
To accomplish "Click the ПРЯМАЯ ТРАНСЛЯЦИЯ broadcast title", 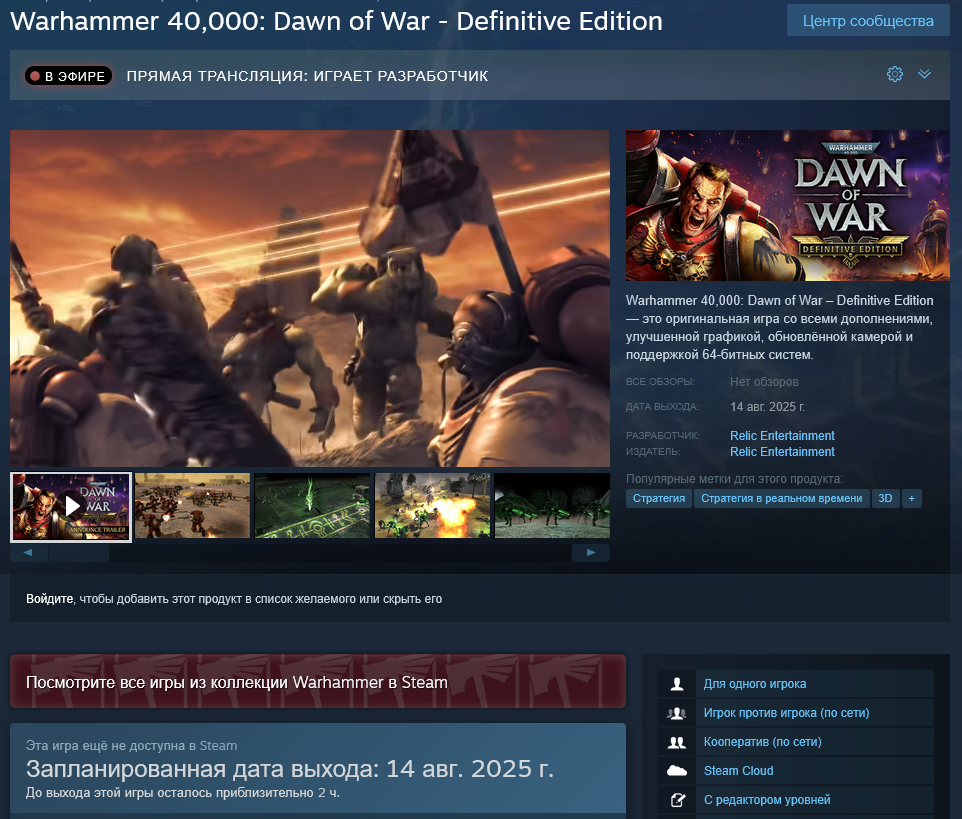I will tap(307, 76).
